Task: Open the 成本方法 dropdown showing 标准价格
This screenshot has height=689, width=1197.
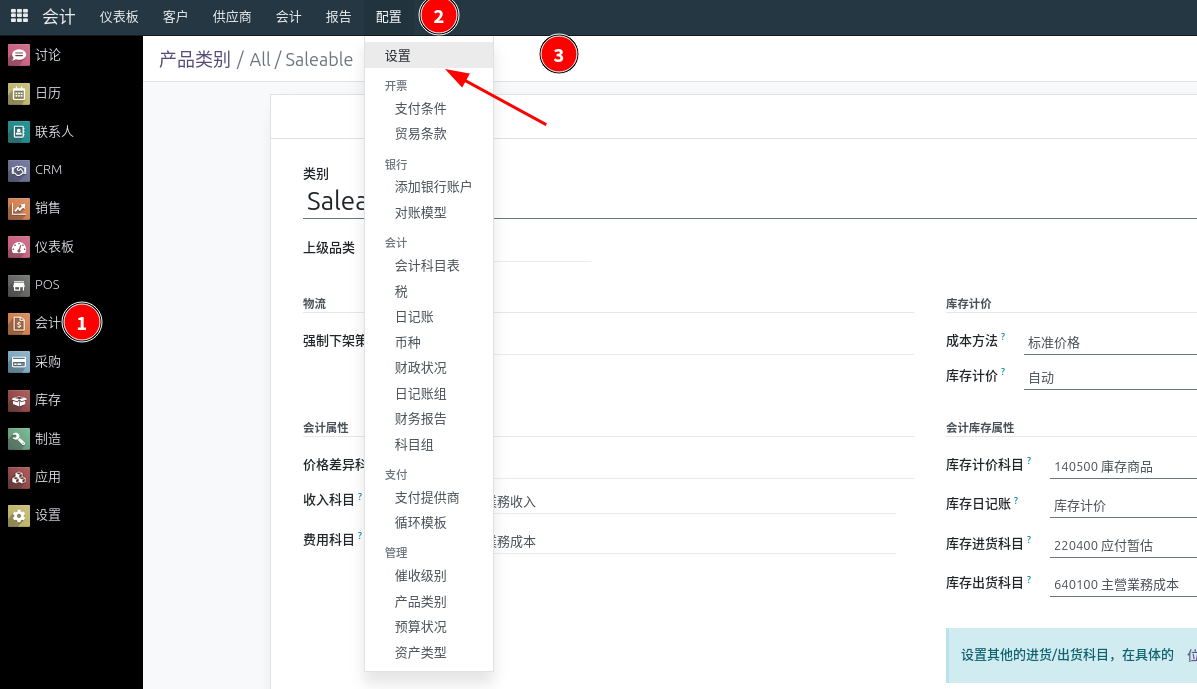Action: click(1111, 343)
